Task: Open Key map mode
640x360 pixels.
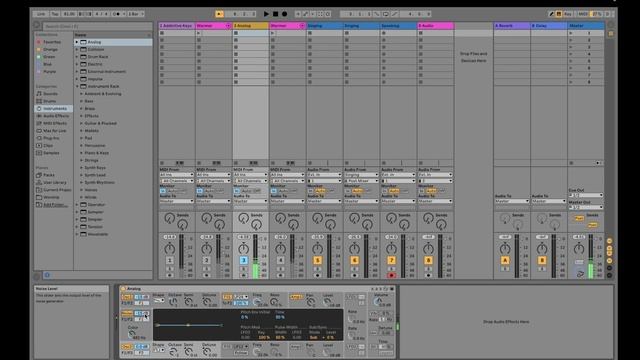Action: click(x=568, y=14)
